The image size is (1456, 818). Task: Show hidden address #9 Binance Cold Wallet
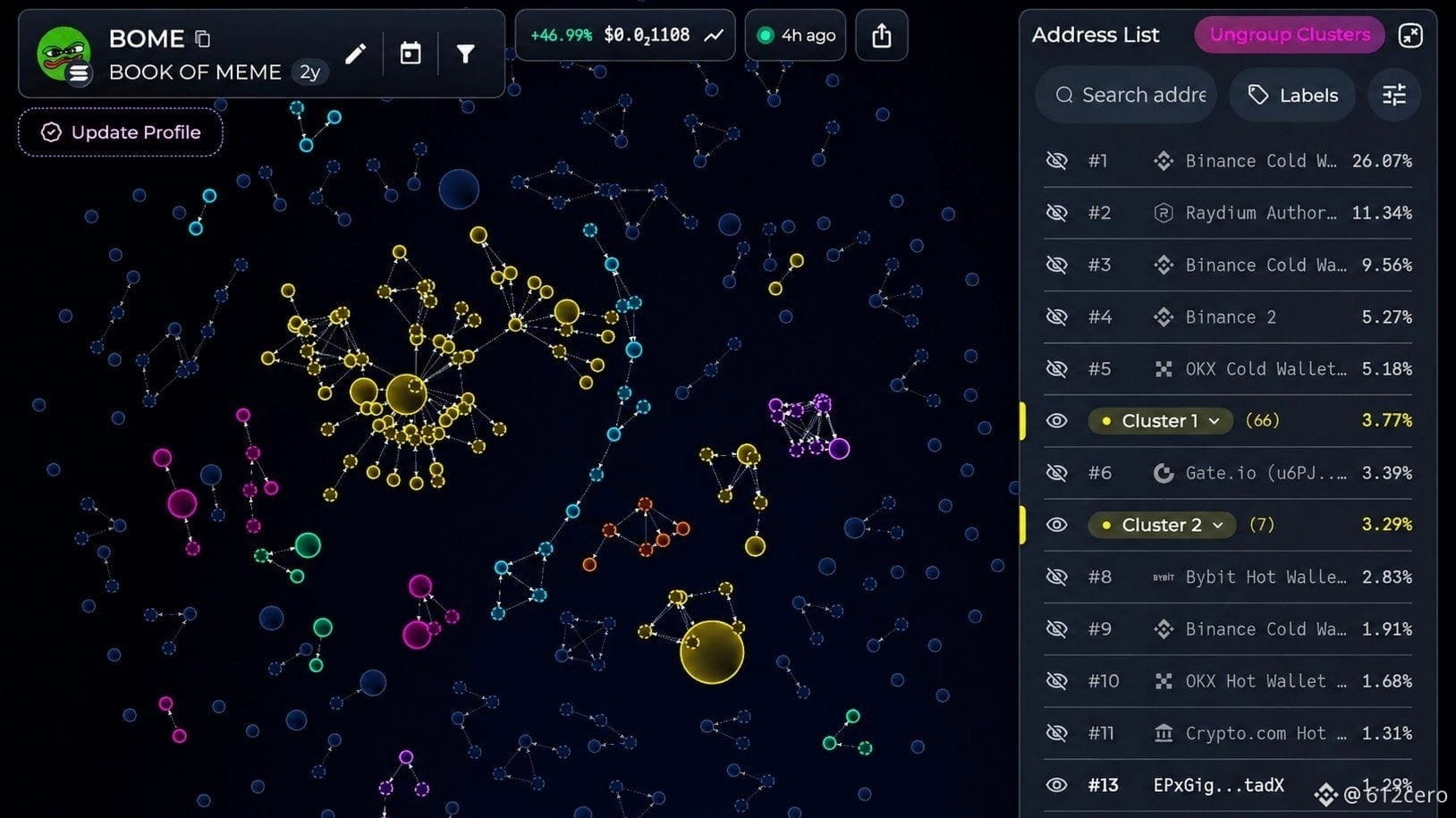point(1057,628)
